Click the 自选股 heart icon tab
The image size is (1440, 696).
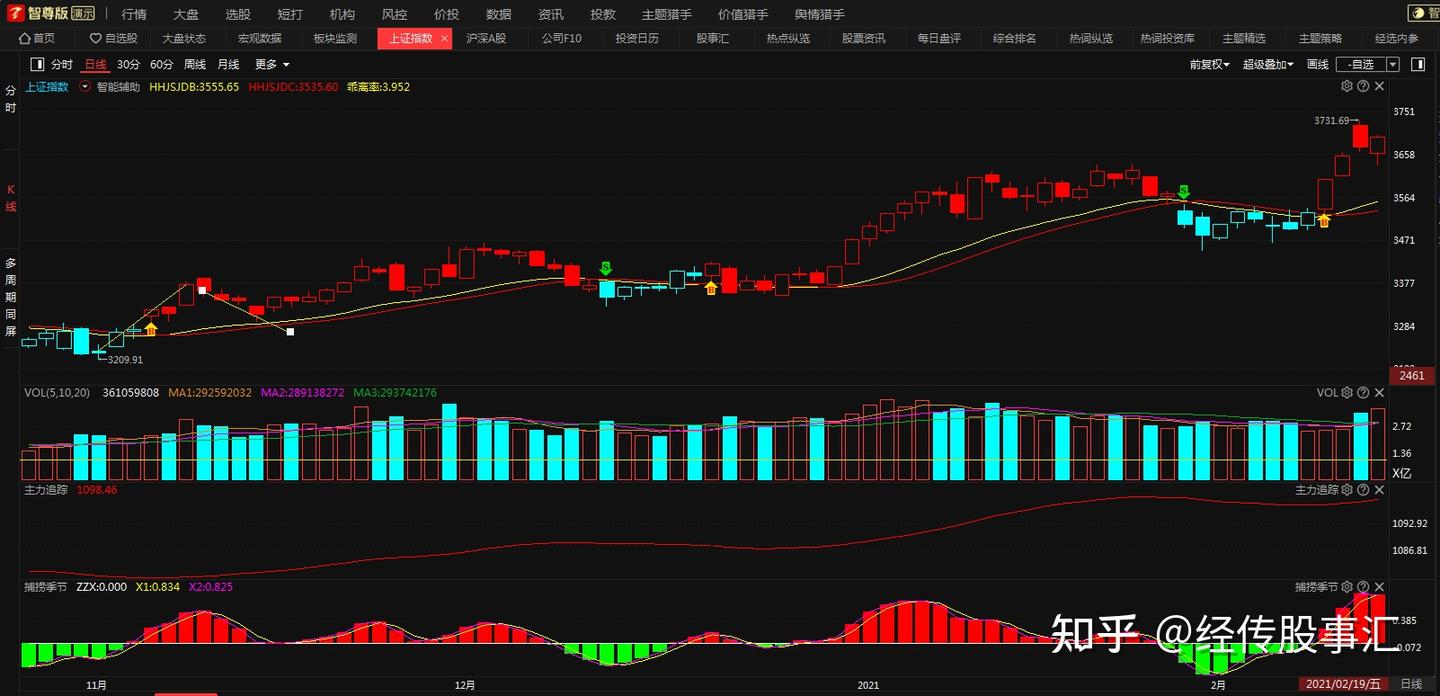click(x=114, y=38)
